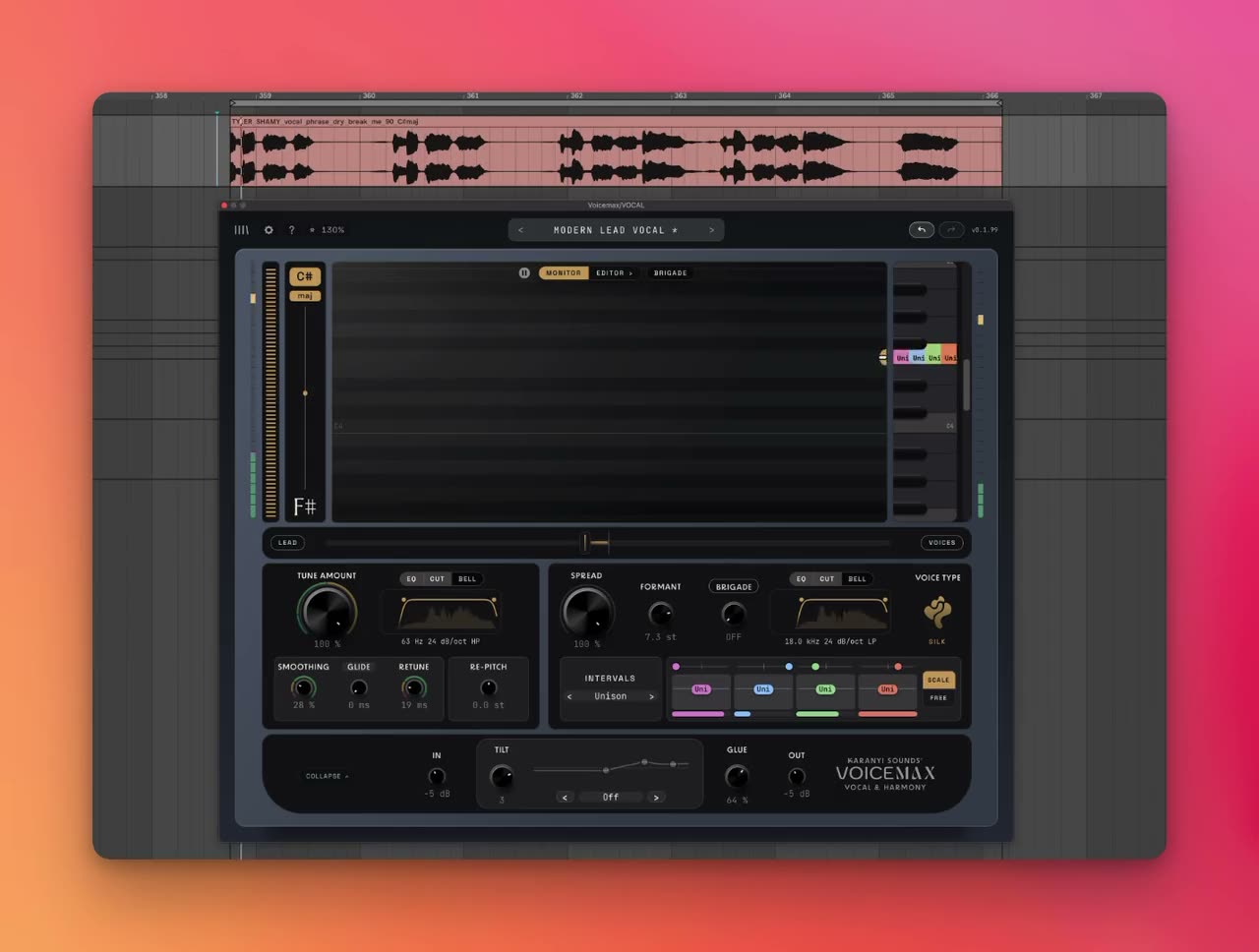Enable Scale mode for voices

[938, 680]
